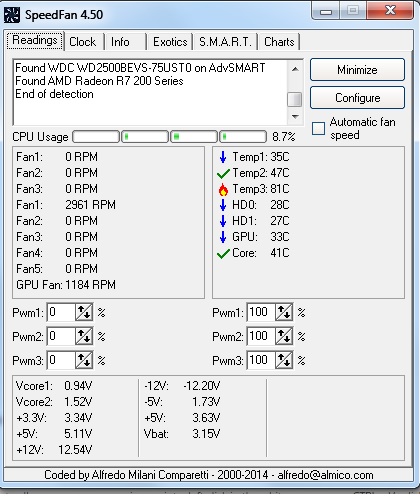Click the log scrollbar up arrow
Screen dimensions: 420x499
[295, 69]
